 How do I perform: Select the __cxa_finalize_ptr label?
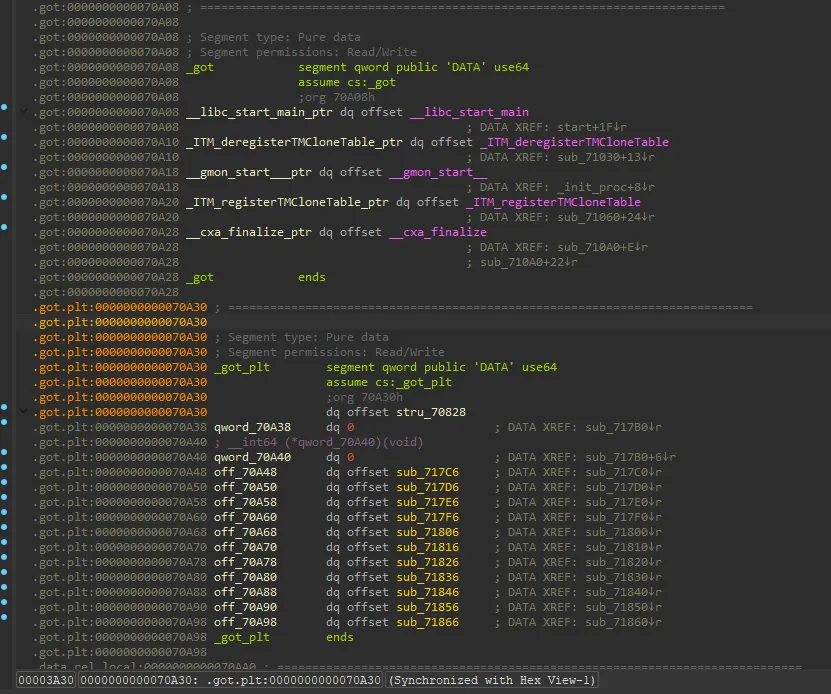[249, 232]
